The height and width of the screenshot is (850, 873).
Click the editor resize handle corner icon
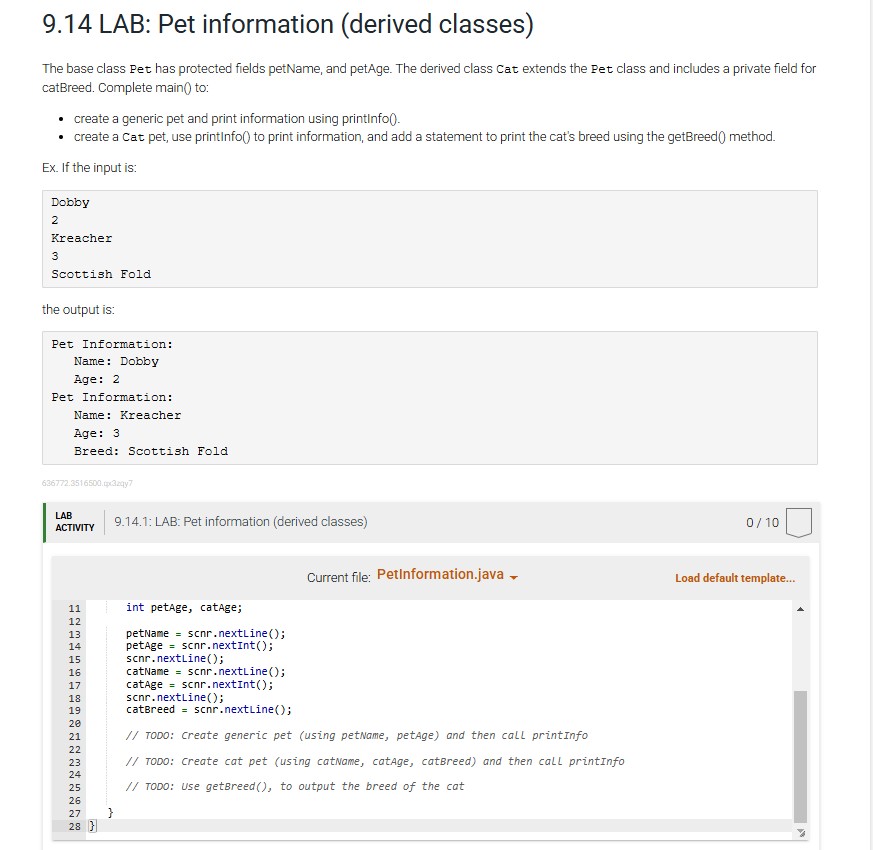799,831
